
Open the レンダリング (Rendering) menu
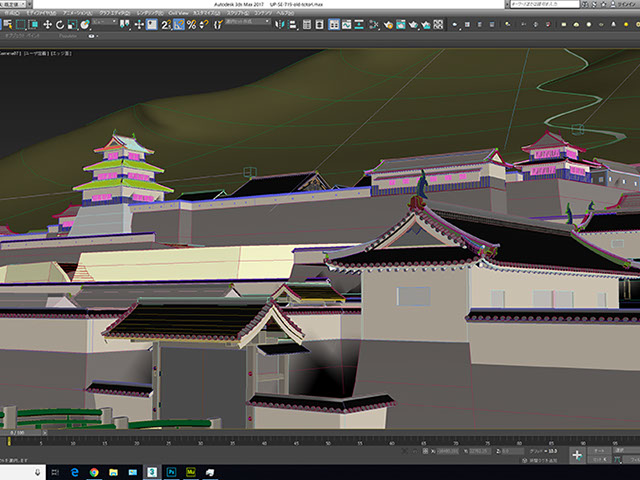(150, 13)
